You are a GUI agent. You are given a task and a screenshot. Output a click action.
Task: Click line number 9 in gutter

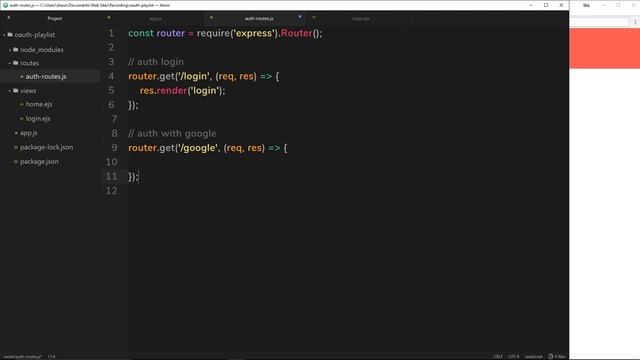pos(114,148)
